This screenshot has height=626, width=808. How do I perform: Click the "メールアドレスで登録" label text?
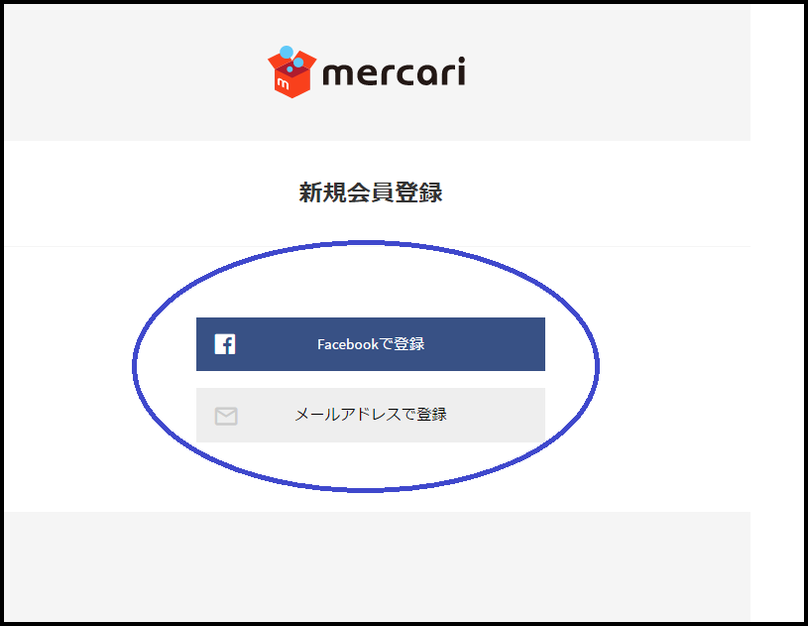coord(371,415)
